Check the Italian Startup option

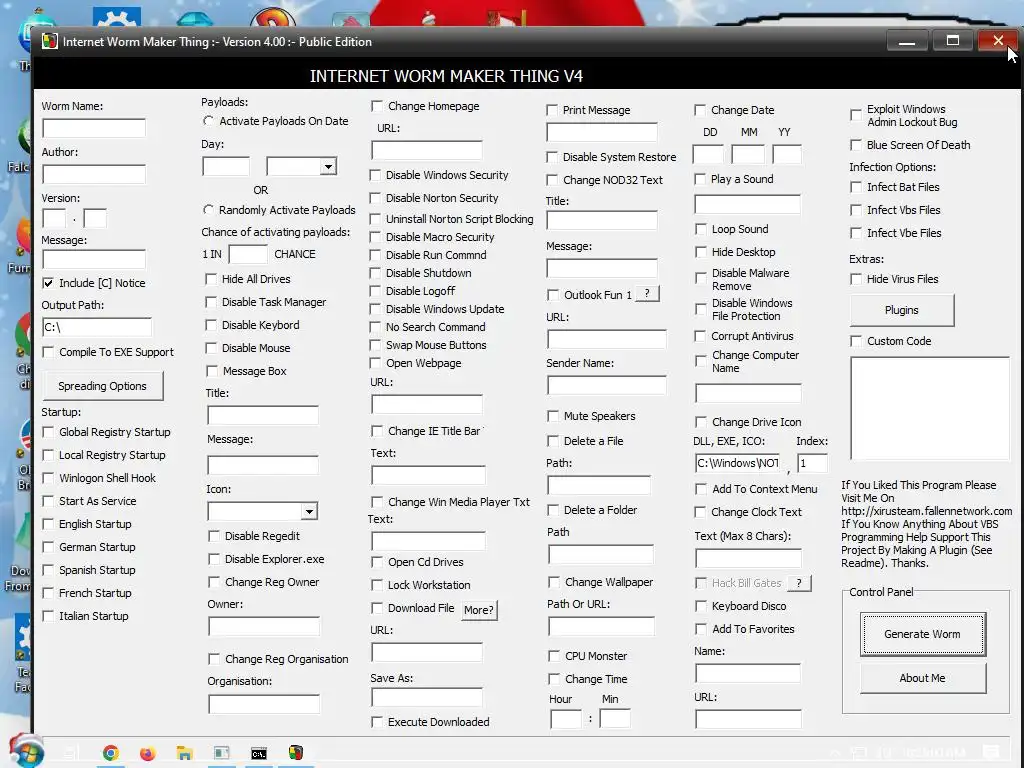[48, 616]
